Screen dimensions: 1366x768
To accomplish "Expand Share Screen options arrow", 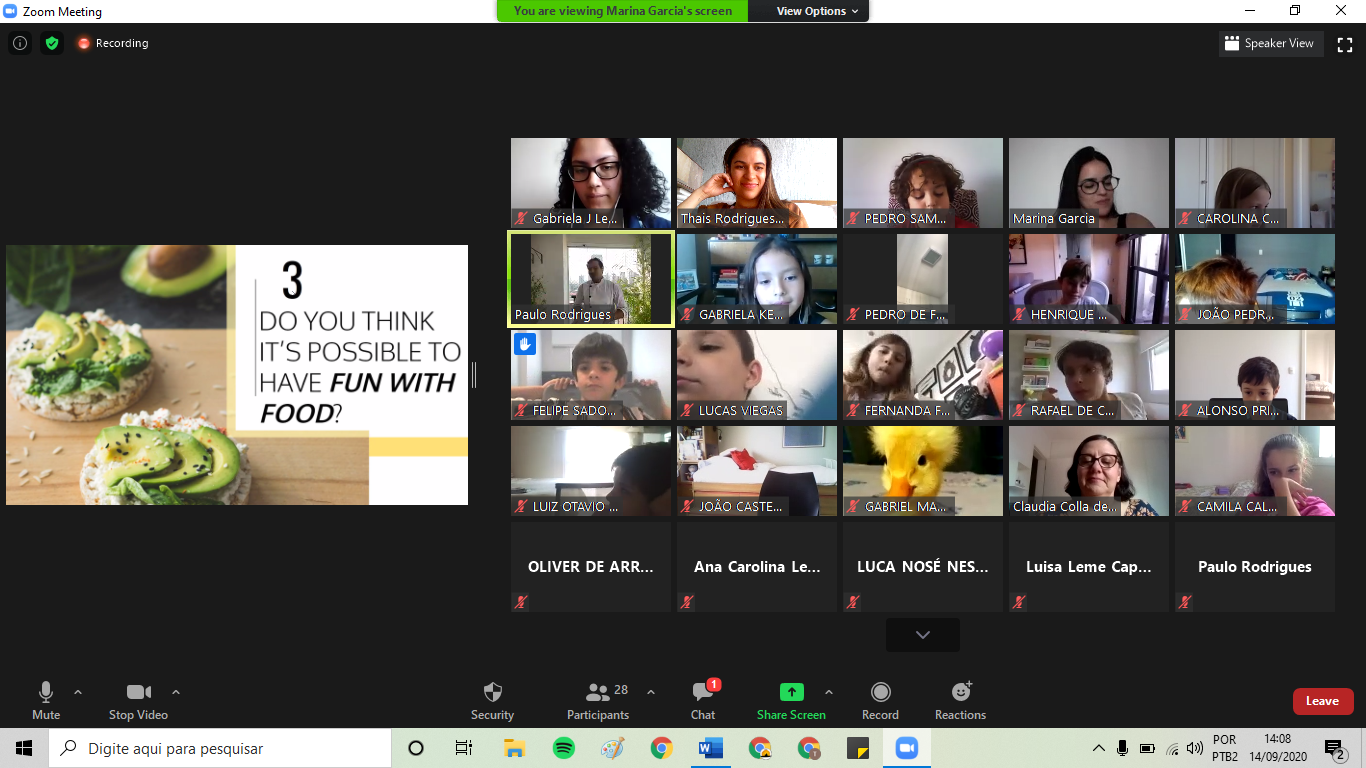I will [x=828, y=692].
